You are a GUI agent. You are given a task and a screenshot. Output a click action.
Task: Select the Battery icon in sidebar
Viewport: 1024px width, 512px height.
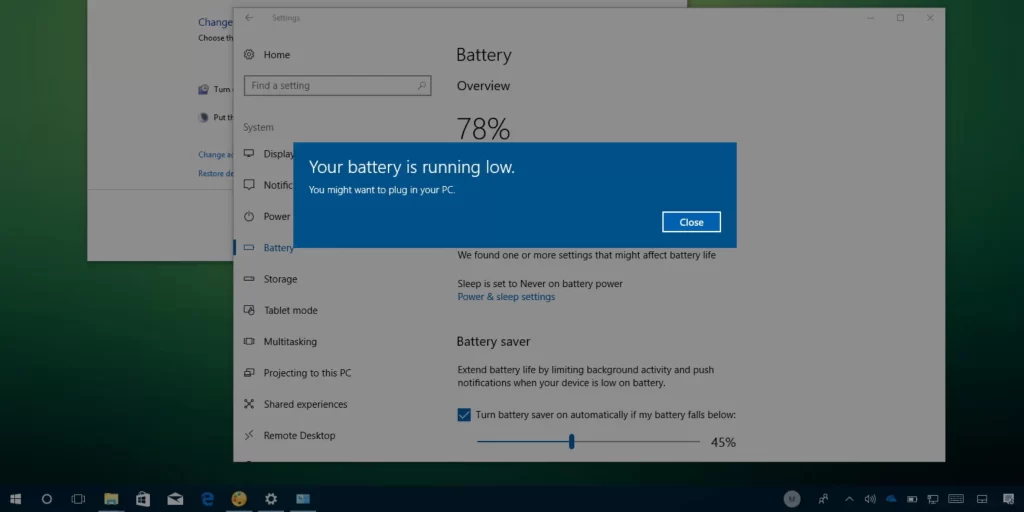coord(249,248)
